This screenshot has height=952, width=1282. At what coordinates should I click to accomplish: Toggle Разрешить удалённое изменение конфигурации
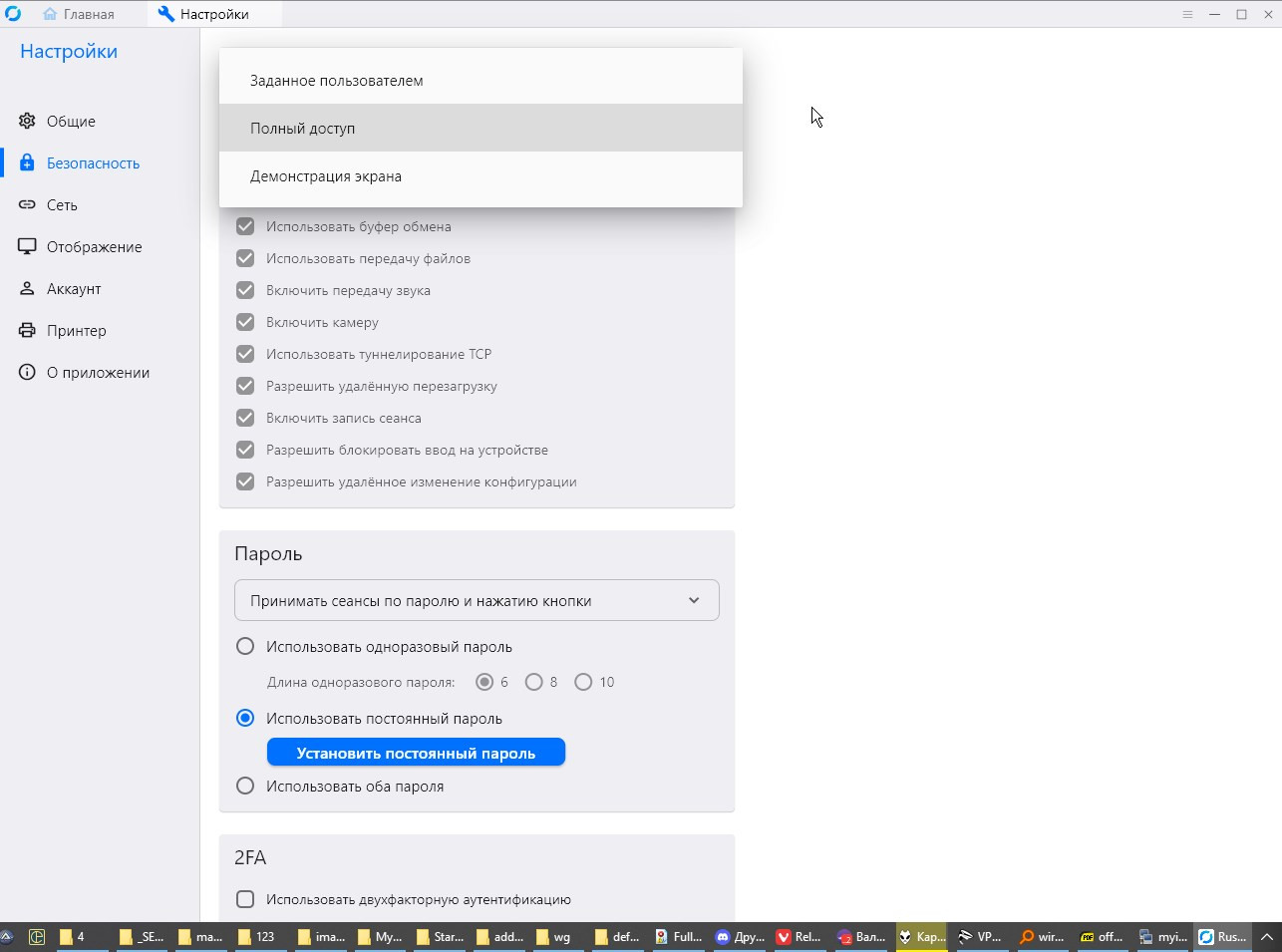tap(245, 481)
